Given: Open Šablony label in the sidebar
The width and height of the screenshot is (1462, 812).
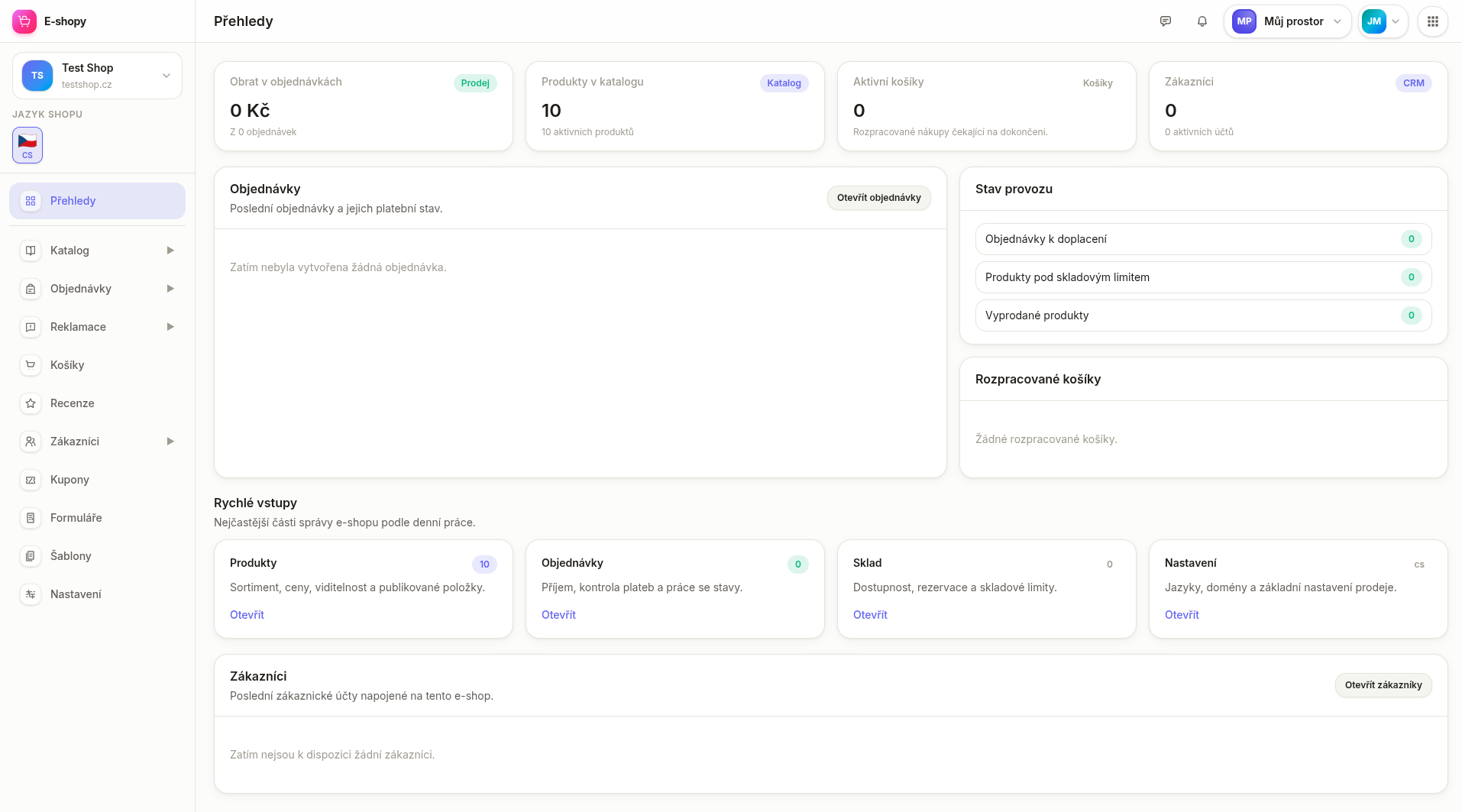Looking at the screenshot, I should (x=71, y=556).
